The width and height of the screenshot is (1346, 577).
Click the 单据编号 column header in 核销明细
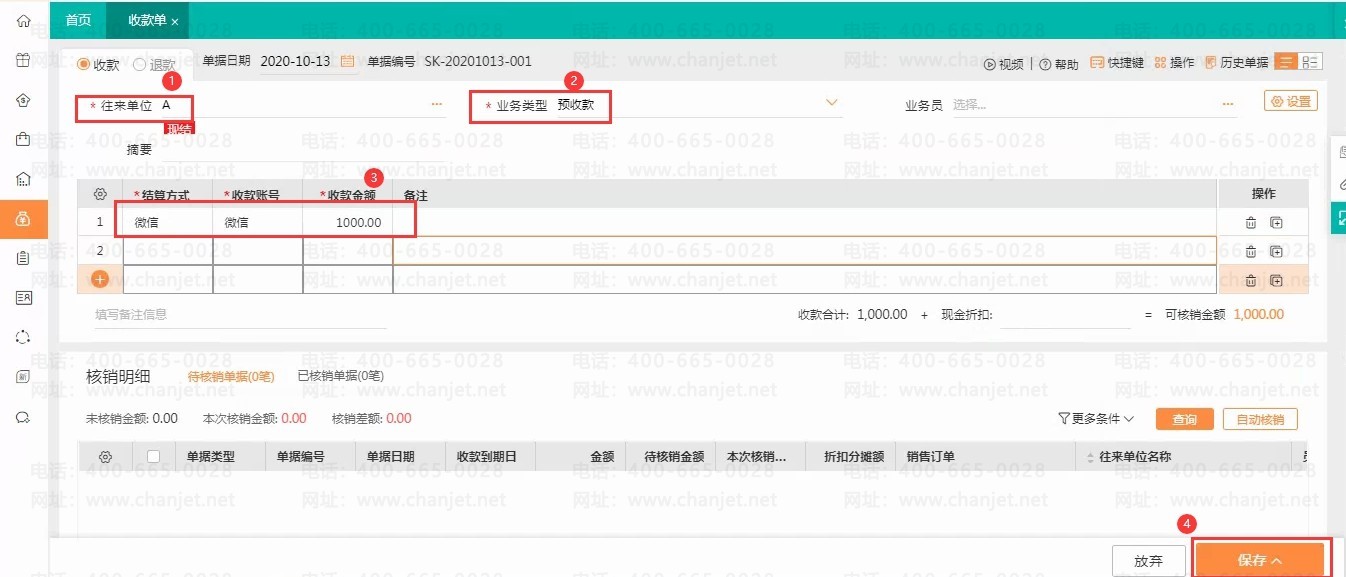[x=310, y=457]
